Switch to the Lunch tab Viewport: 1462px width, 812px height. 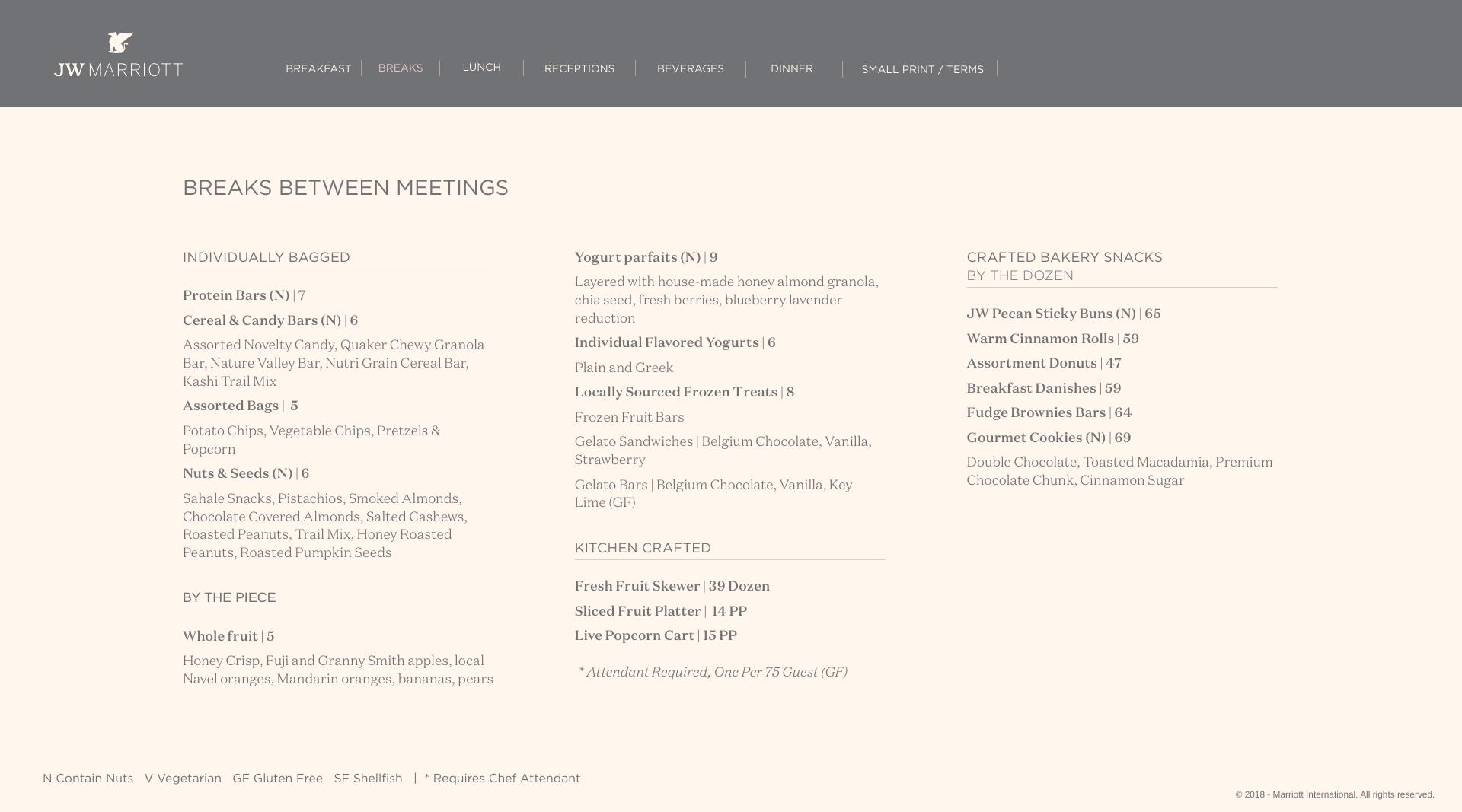point(481,68)
